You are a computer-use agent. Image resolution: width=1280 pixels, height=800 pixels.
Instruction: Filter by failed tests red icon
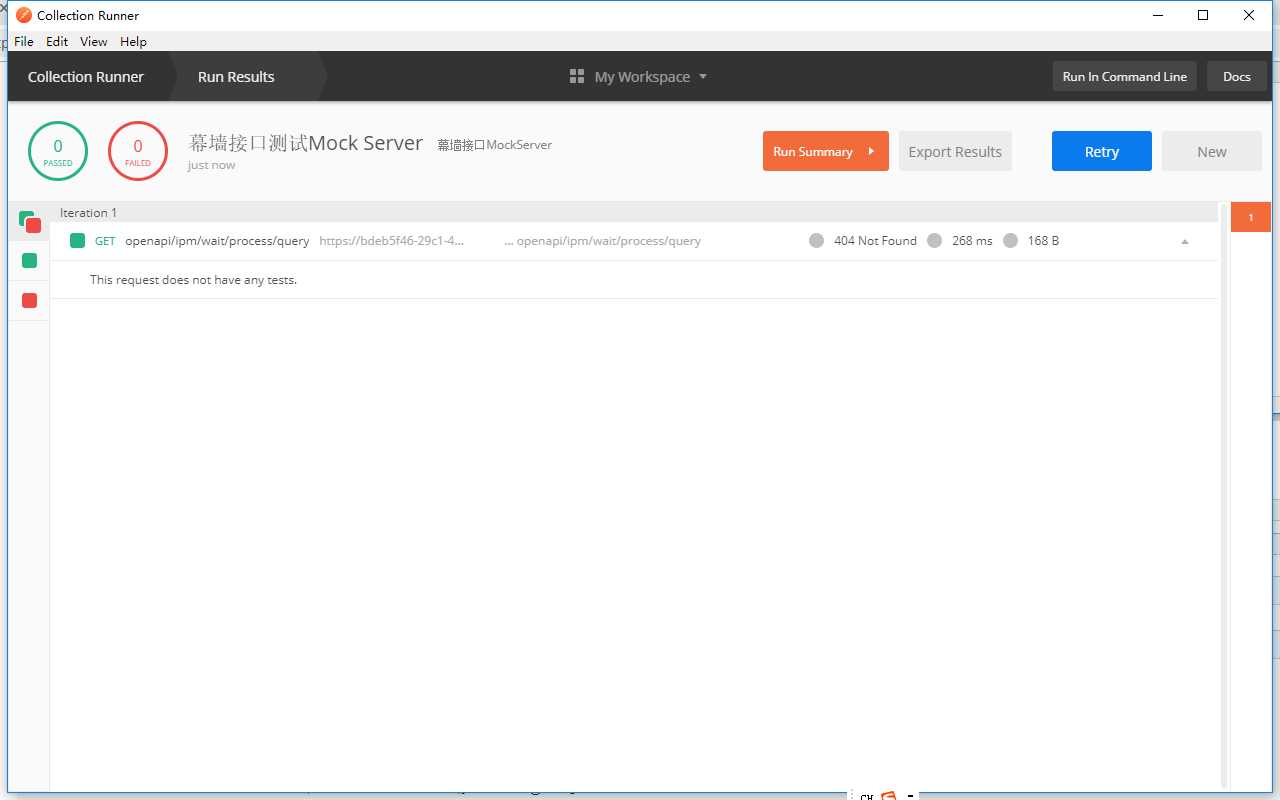[x=29, y=300]
